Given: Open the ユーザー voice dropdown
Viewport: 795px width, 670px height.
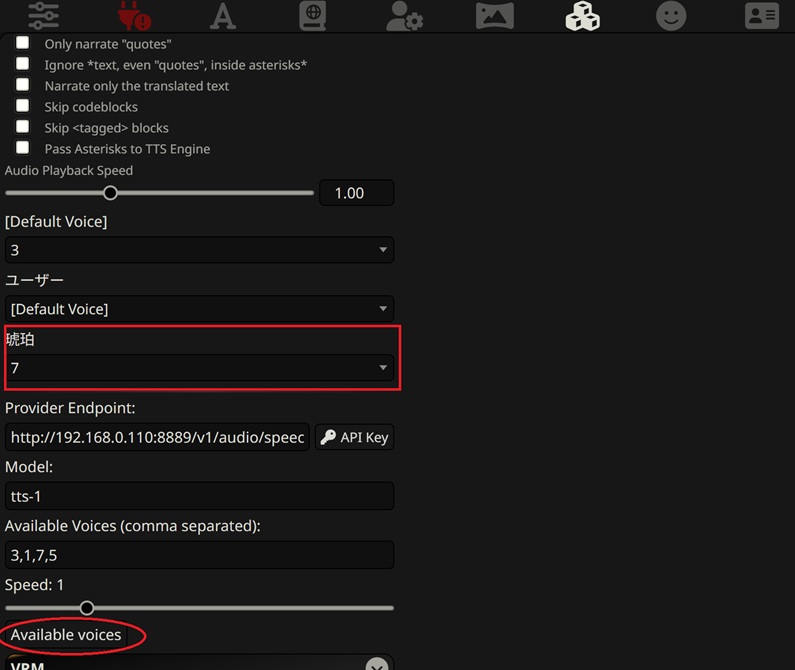Looking at the screenshot, I should click(x=199, y=308).
